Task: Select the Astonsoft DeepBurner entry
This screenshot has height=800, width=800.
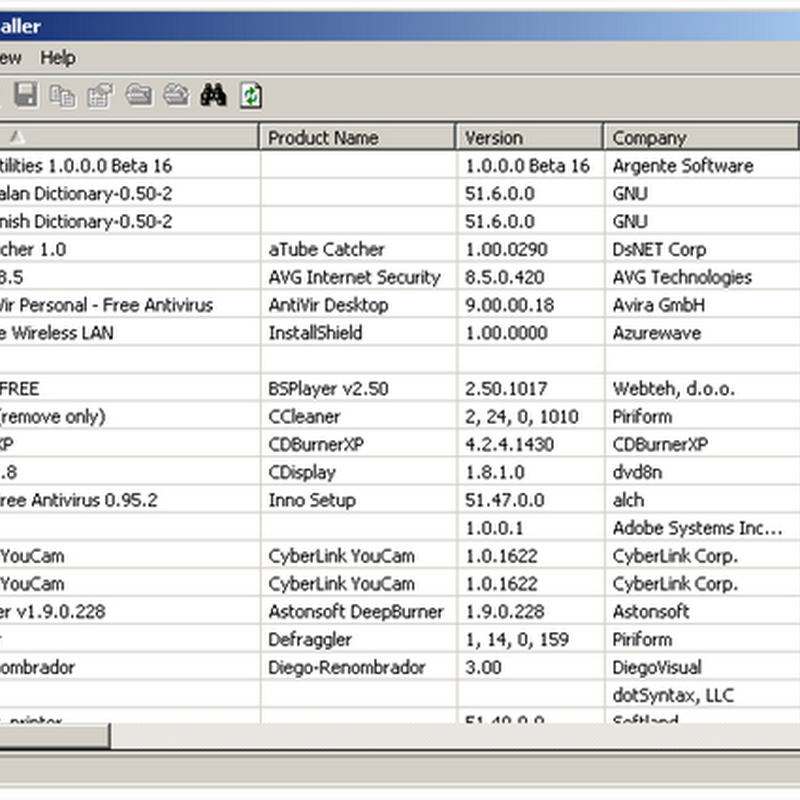Action: click(x=348, y=611)
